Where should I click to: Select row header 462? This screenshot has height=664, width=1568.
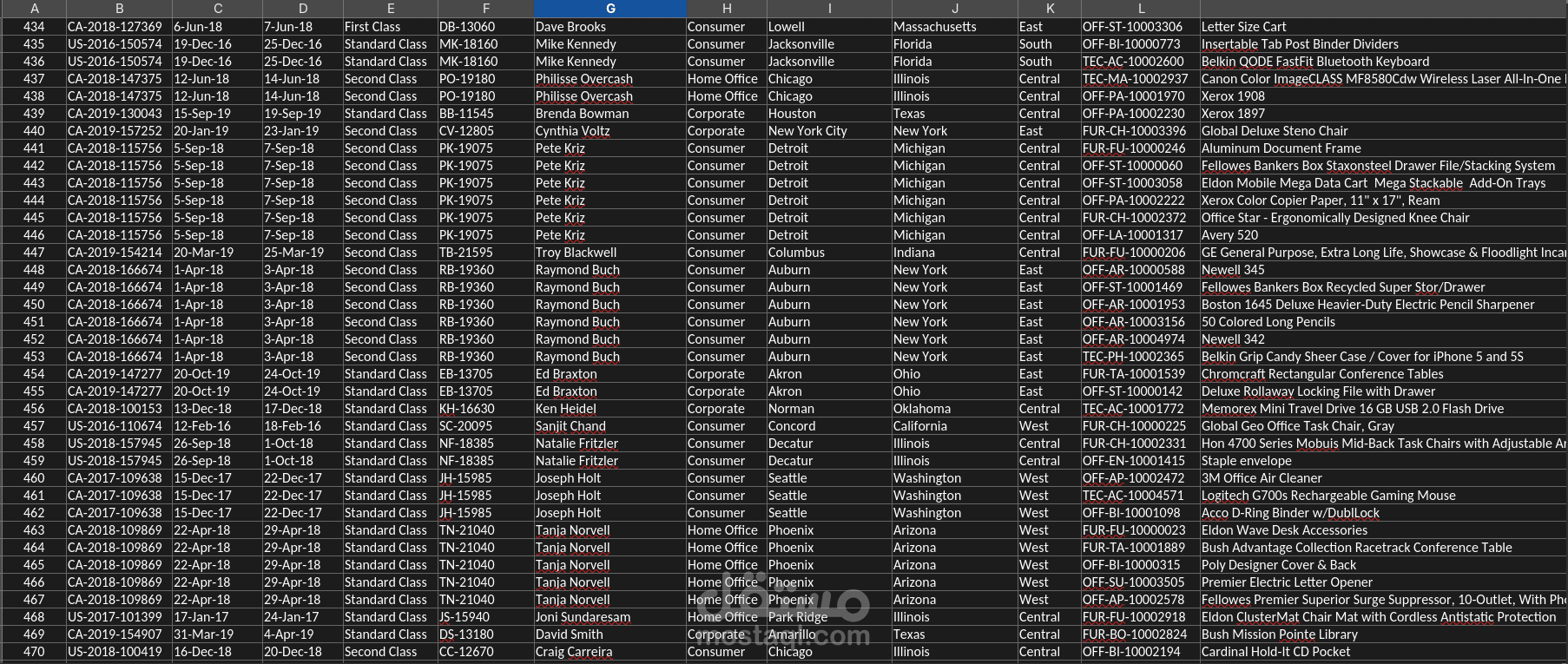click(x=34, y=513)
